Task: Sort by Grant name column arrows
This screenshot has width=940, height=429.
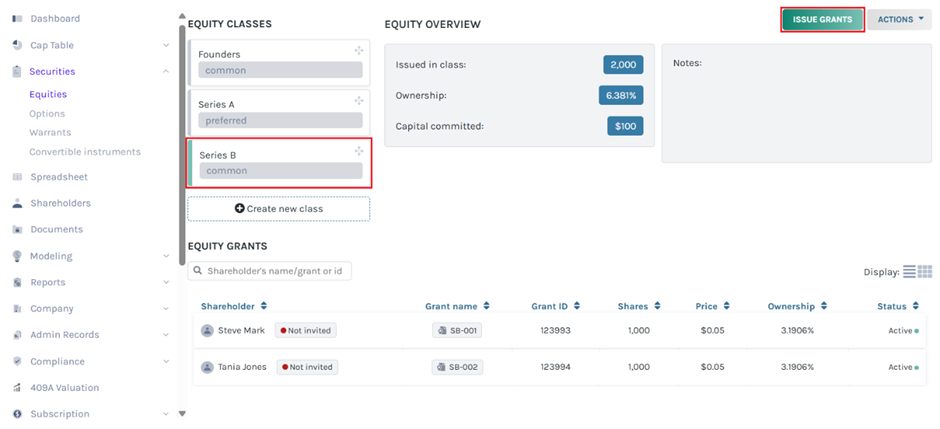Action: point(486,306)
